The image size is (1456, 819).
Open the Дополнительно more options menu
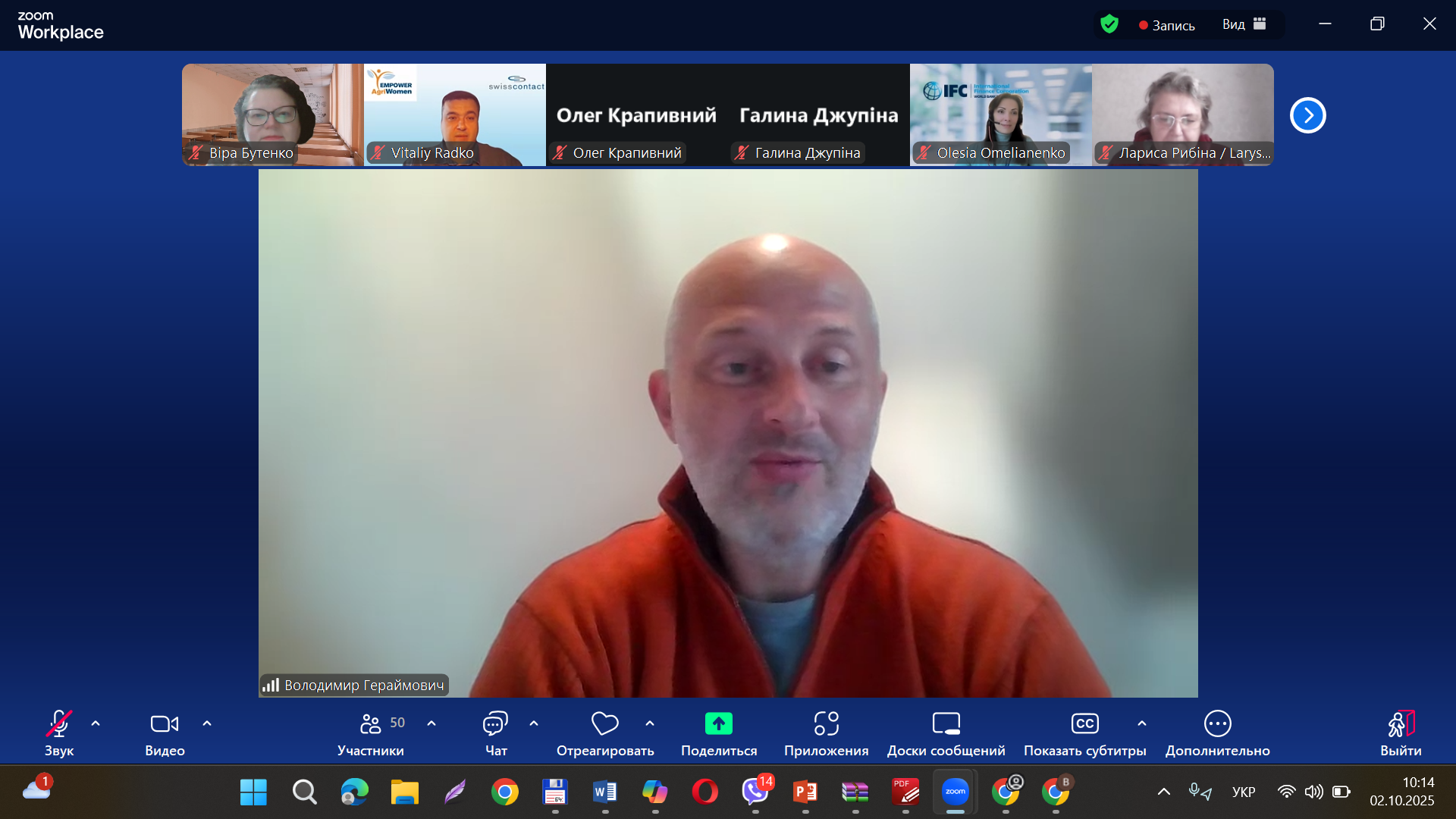click(1217, 724)
